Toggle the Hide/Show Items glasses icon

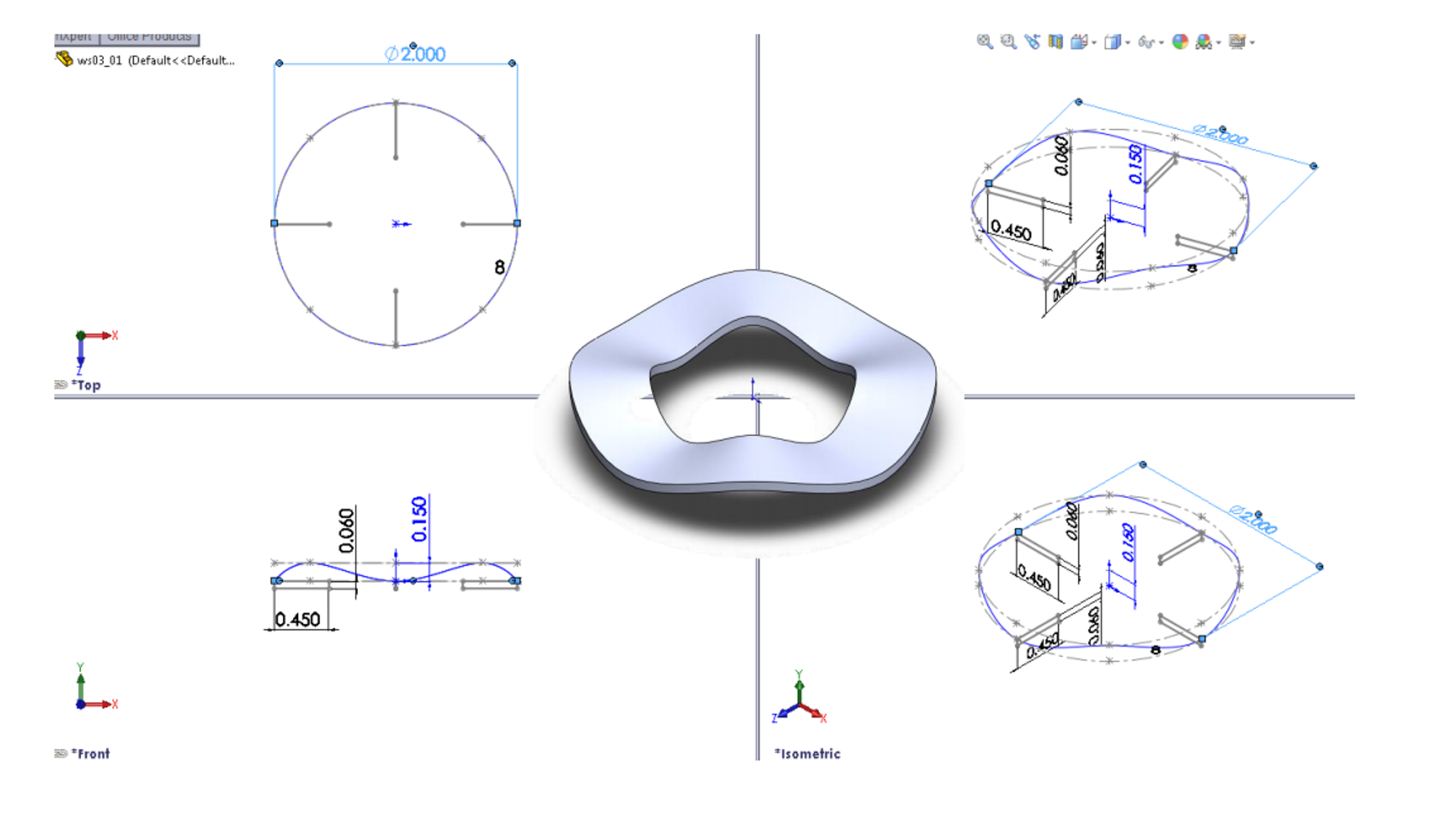pos(1146,43)
